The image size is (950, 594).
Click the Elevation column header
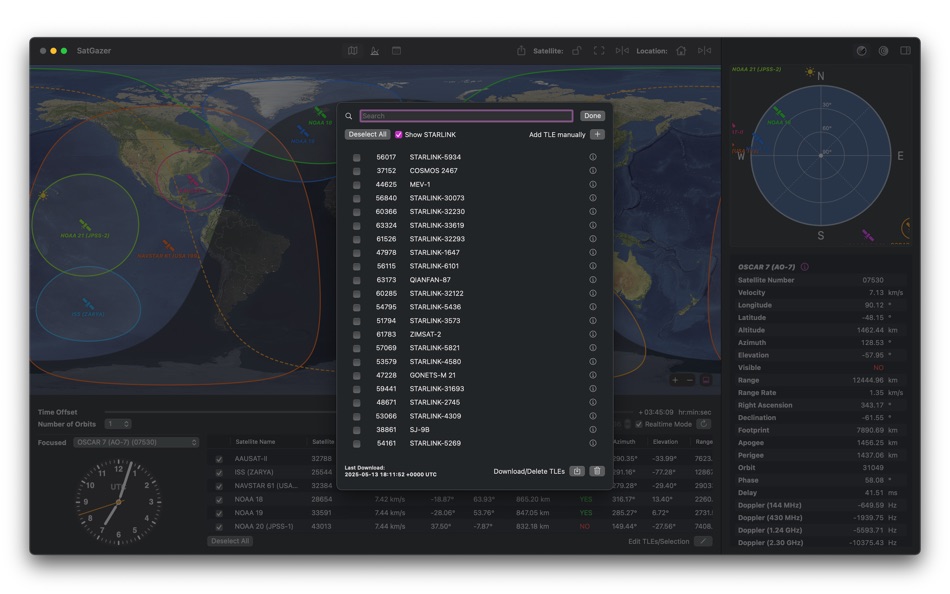tap(665, 442)
